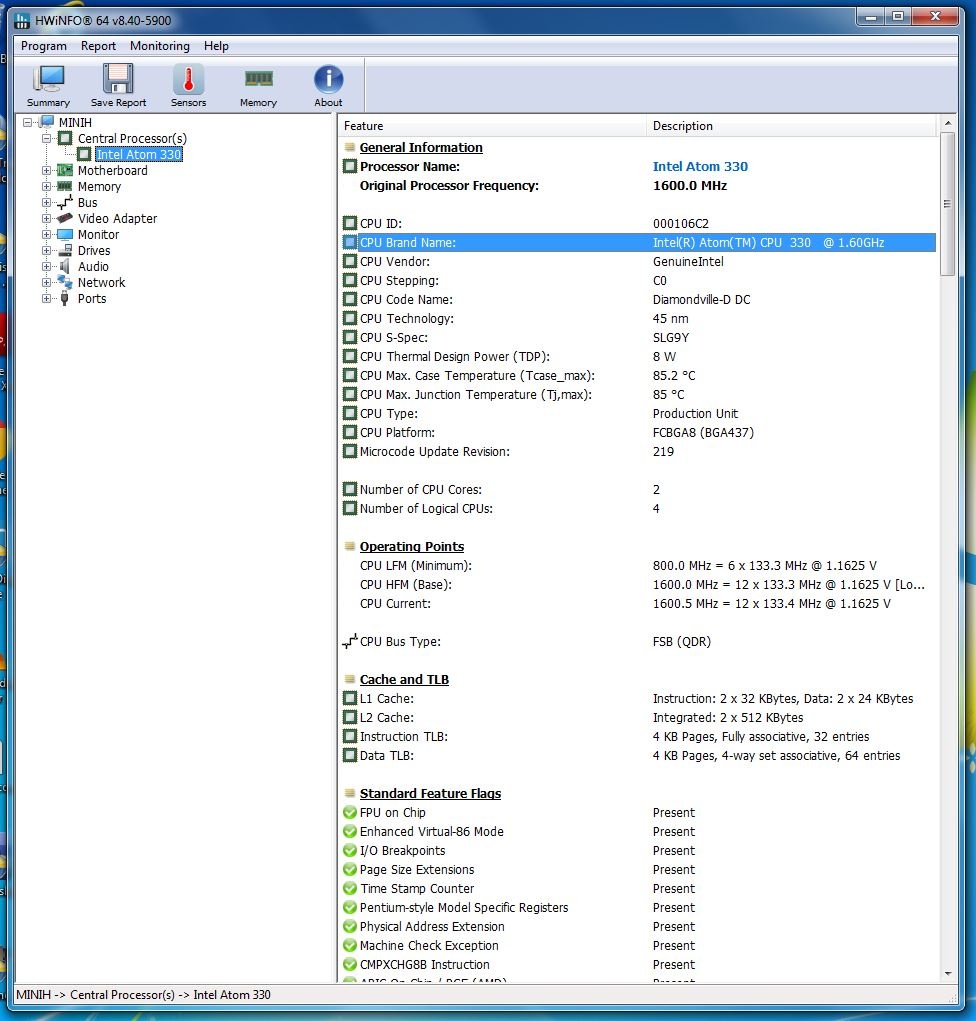This screenshot has width=976, height=1021.
Task: Select the Instruction TLB row
Action: point(638,736)
